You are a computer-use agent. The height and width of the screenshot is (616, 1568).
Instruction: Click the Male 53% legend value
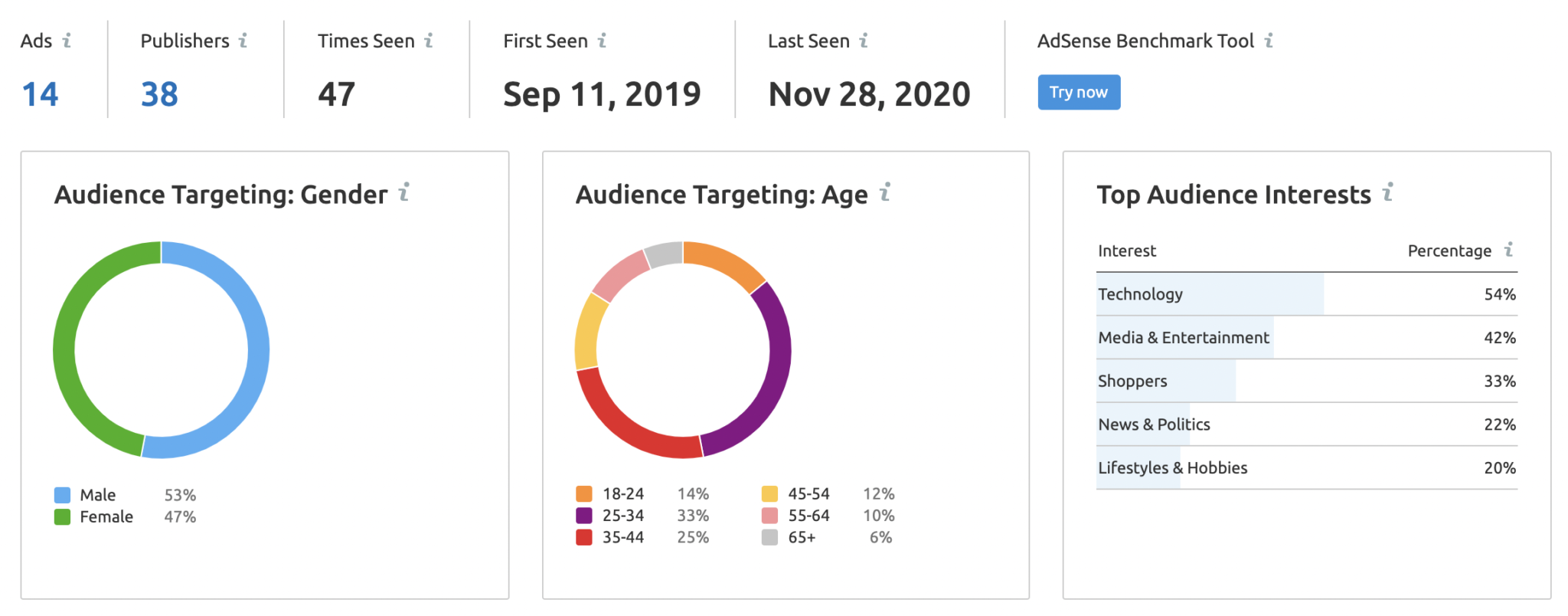[180, 495]
